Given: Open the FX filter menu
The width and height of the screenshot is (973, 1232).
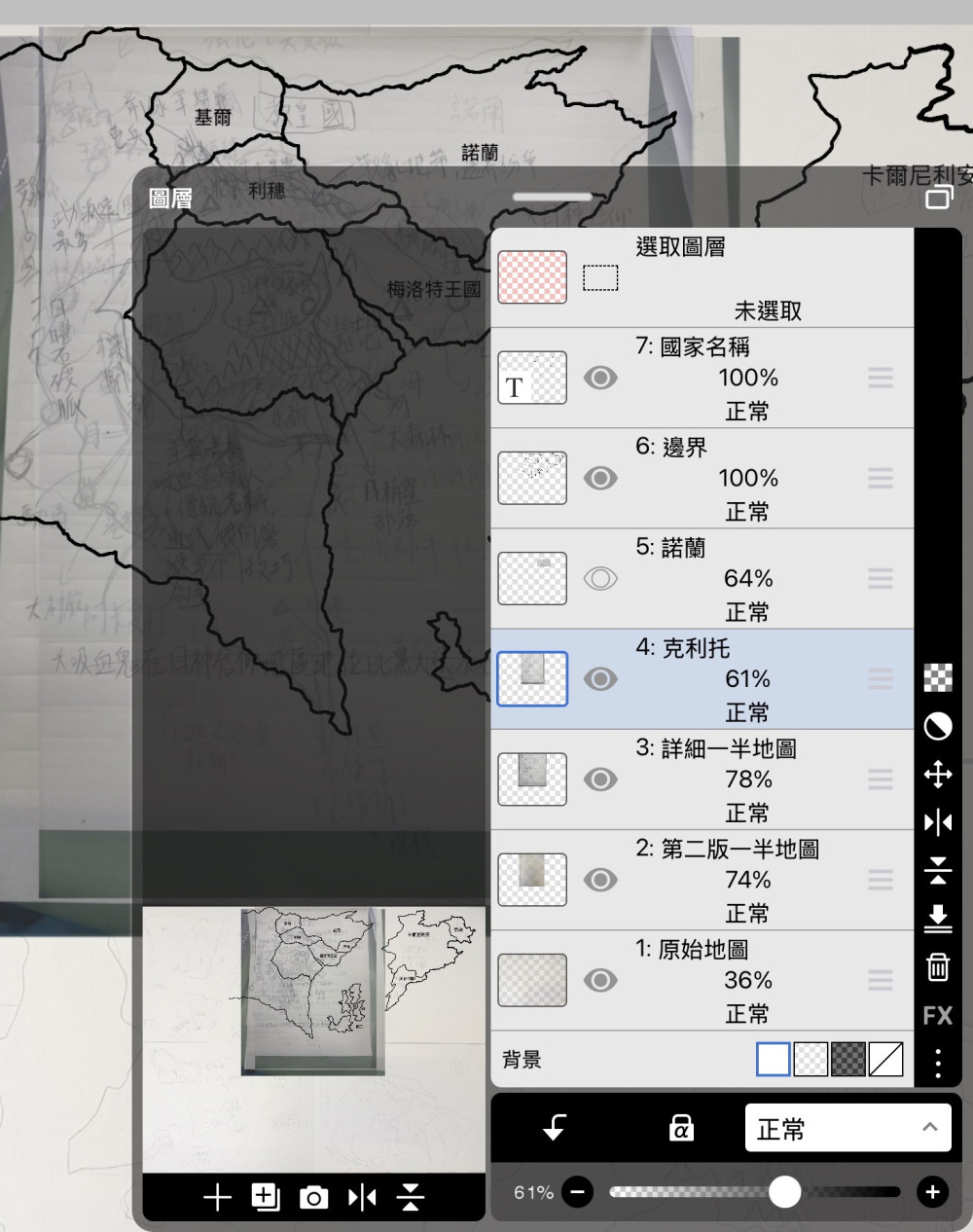Looking at the screenshot, I should (x=938, y=1015).
